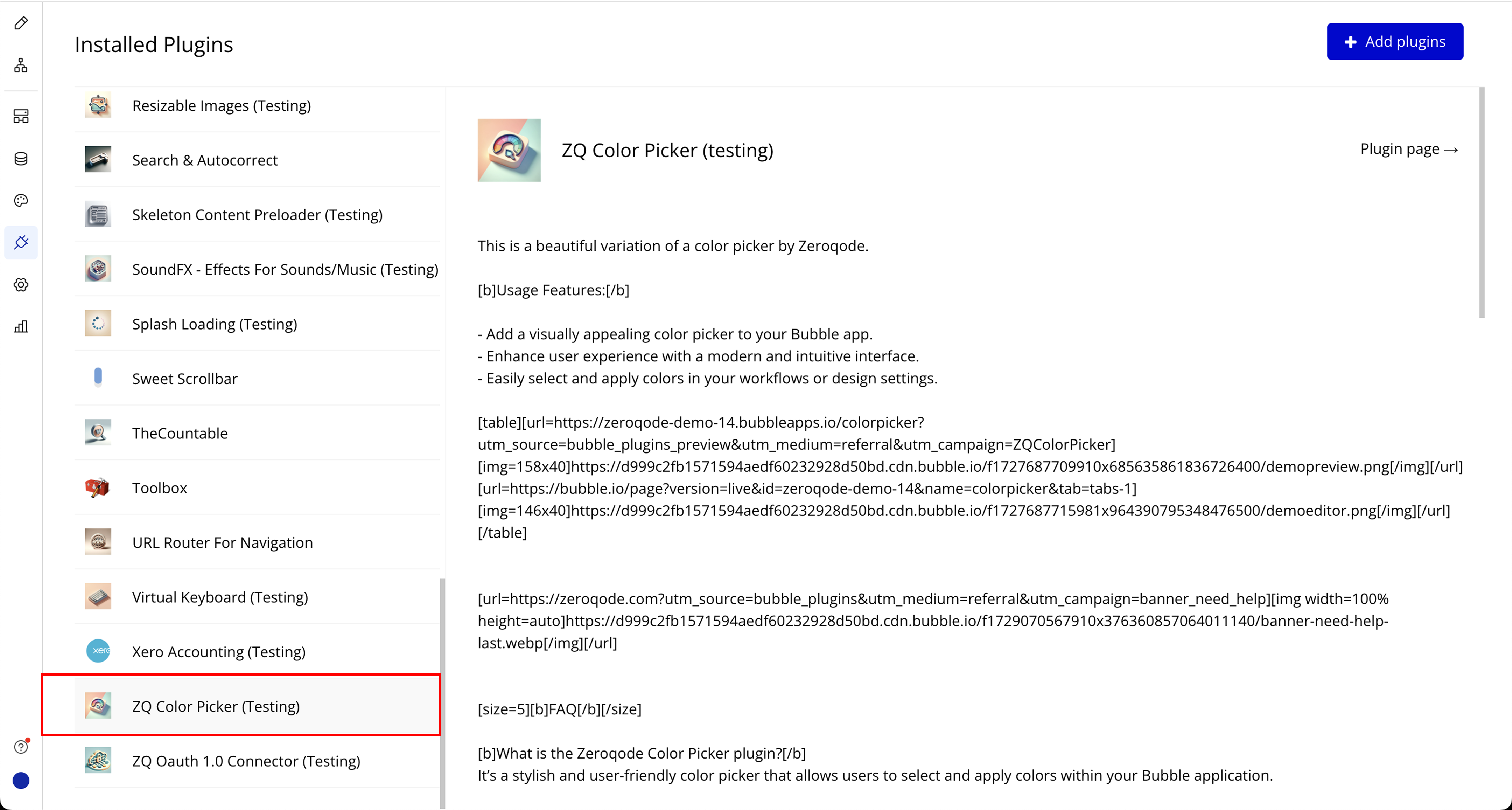
Task: Select Xero Accounting (Testing) plugin
Action: 218,652
